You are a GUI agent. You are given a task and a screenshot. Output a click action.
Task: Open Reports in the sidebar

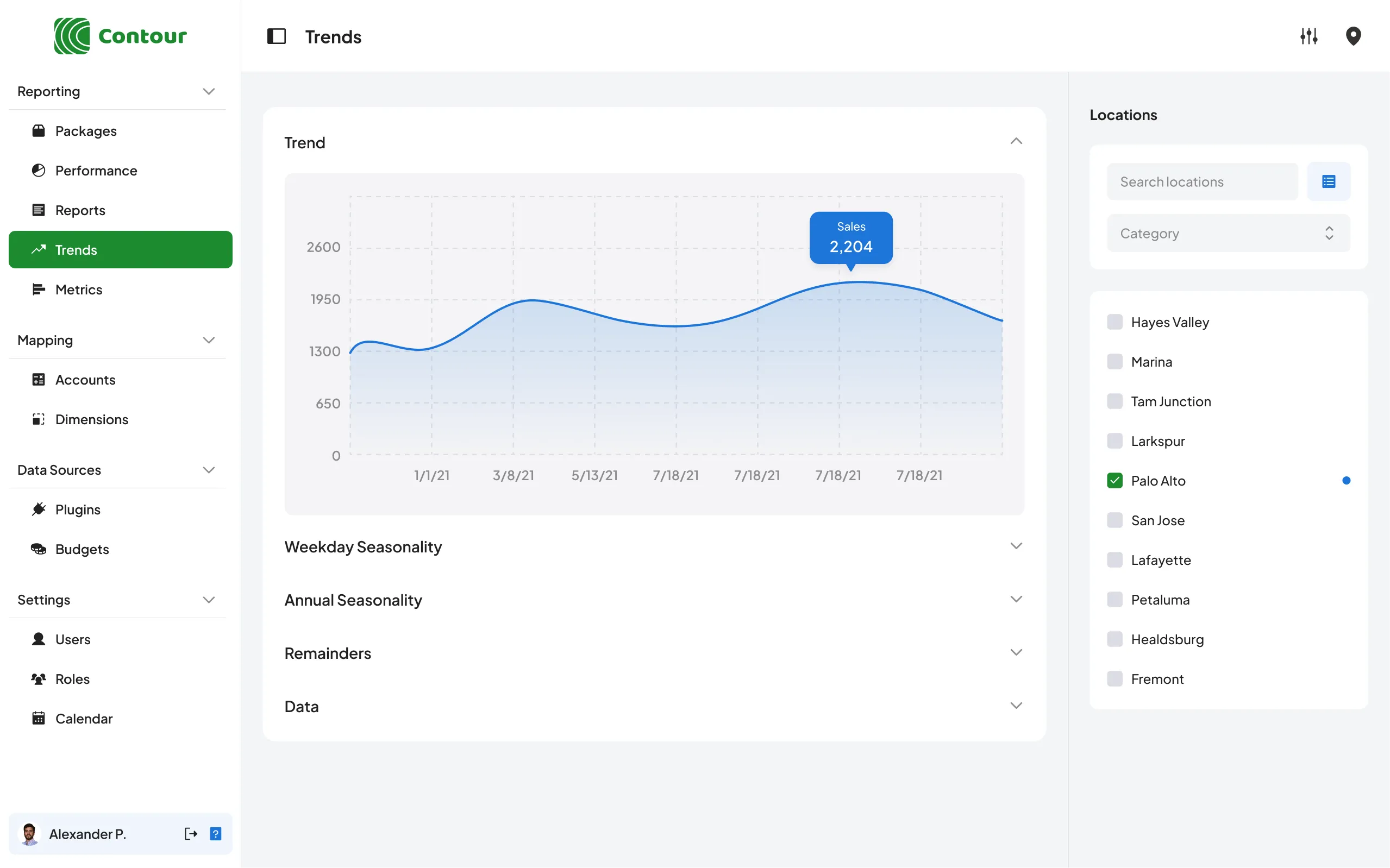(80, 210)
